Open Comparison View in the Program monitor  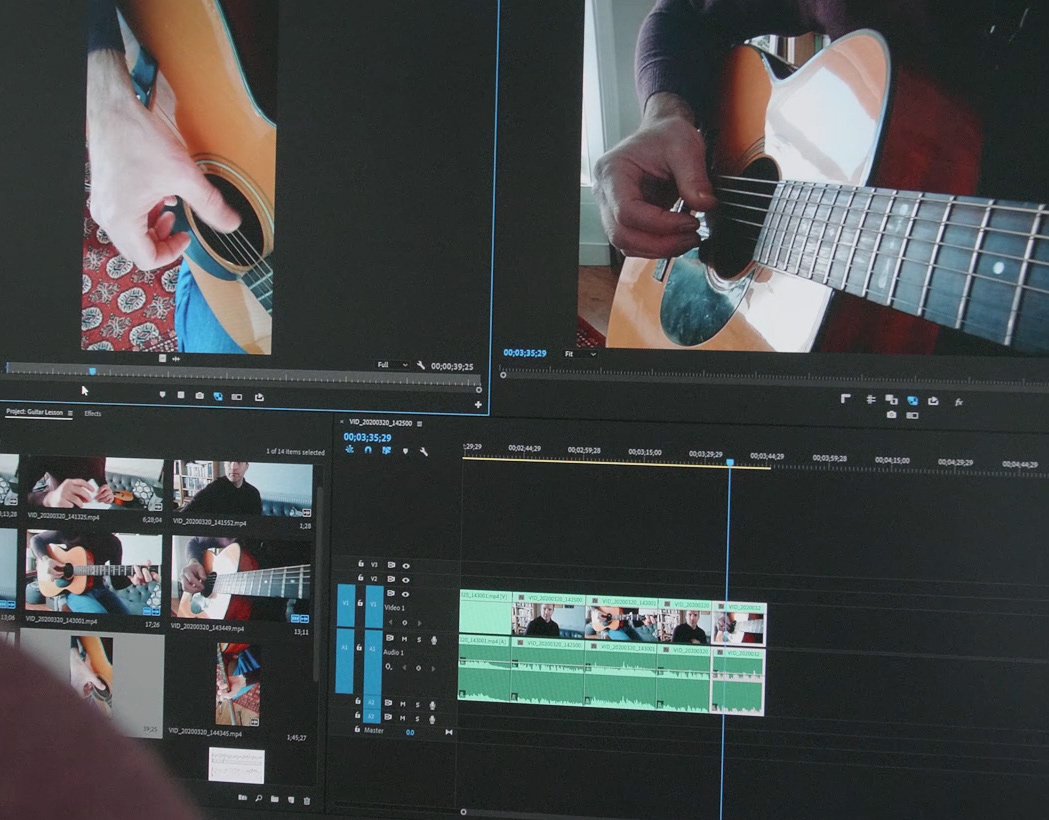click(912, 415)
